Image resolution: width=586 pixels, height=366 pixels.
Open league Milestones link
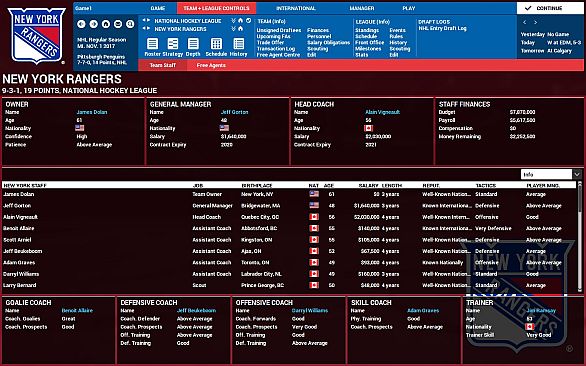point(368,49)
